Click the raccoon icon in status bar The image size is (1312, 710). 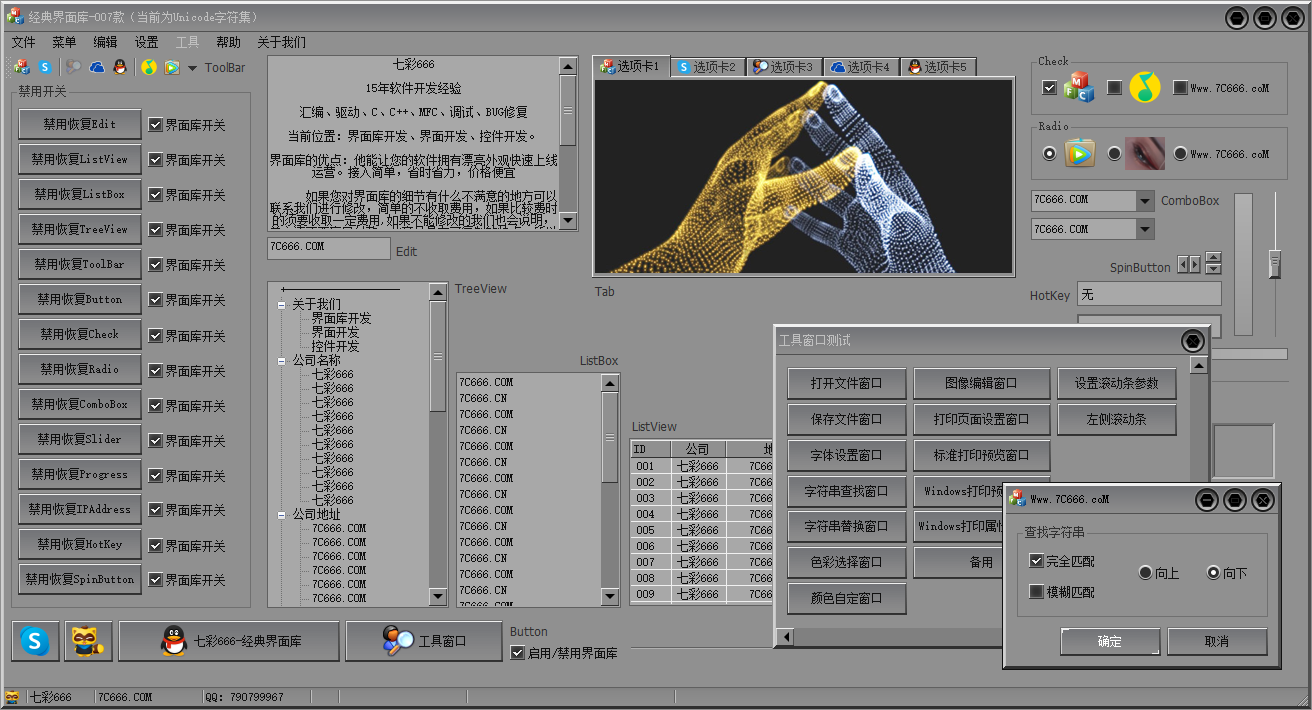(13, 697)
